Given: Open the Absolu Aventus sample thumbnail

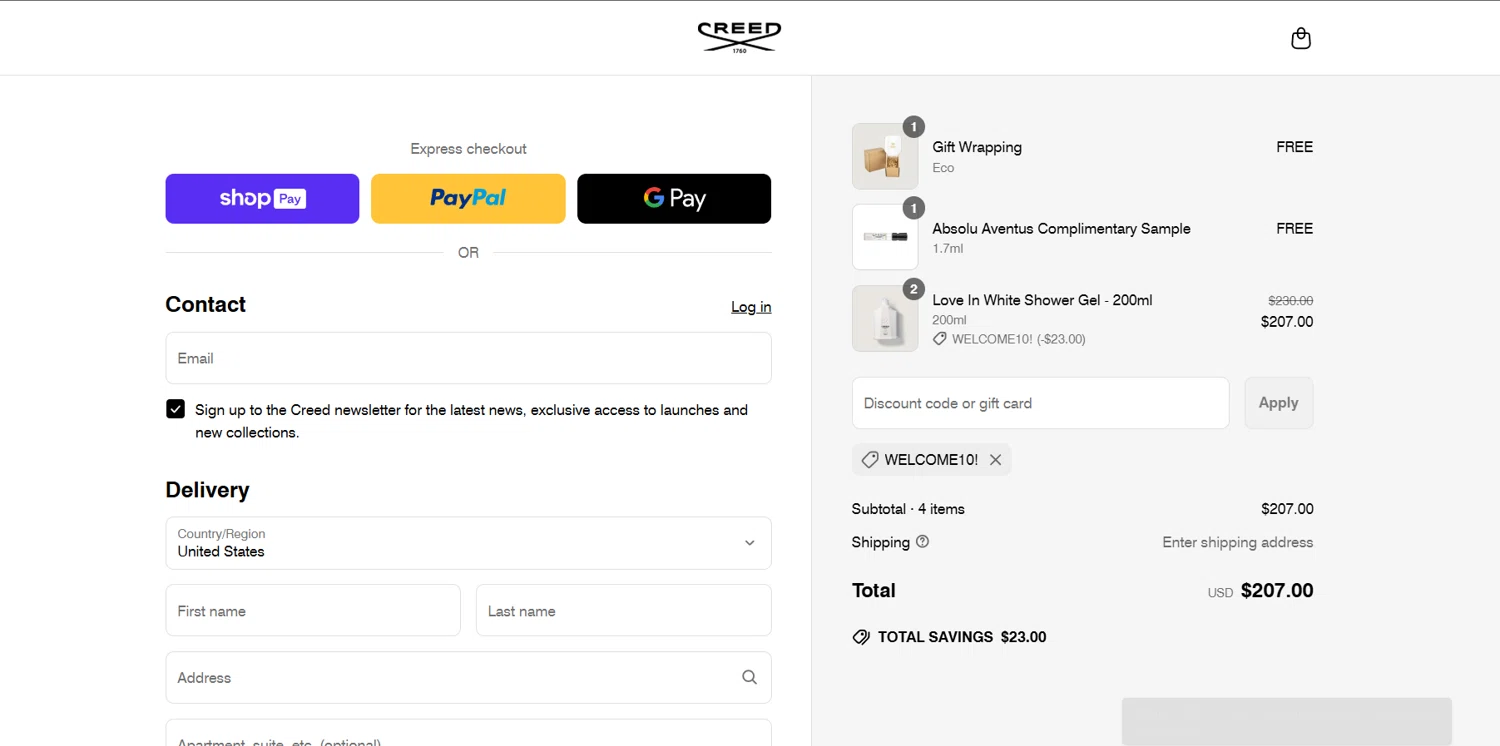Looking at the screenshot, I should click(x=885, y=237).
